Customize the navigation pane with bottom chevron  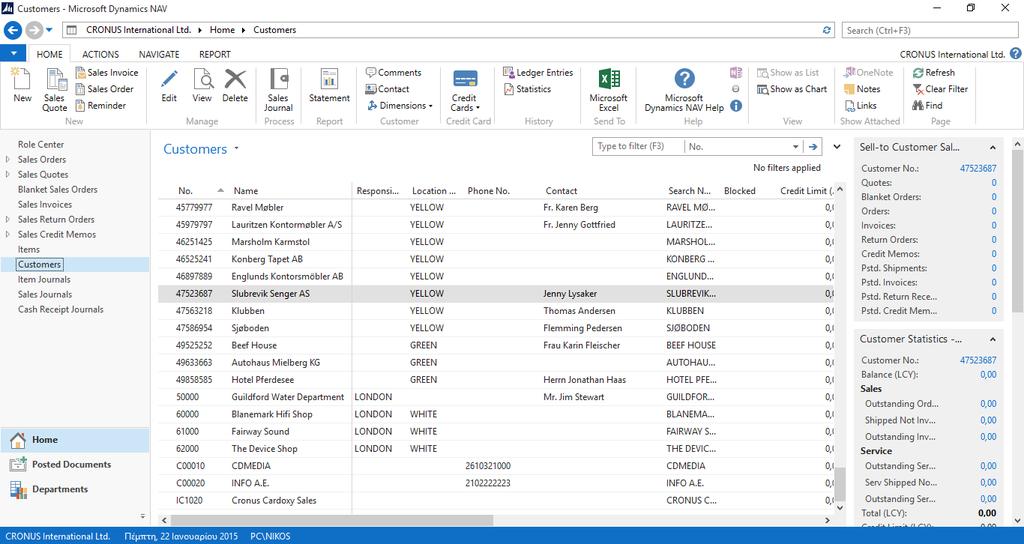(142, 516)
